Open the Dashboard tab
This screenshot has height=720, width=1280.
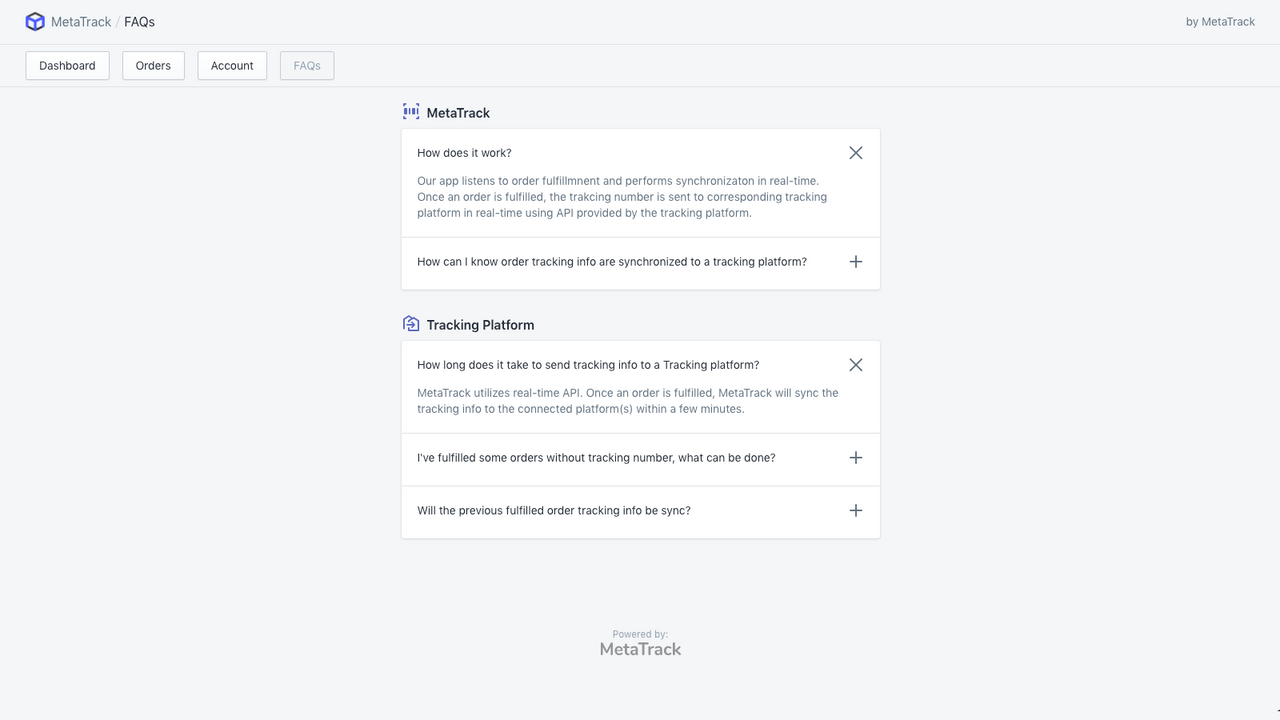(x=67, y=66)
